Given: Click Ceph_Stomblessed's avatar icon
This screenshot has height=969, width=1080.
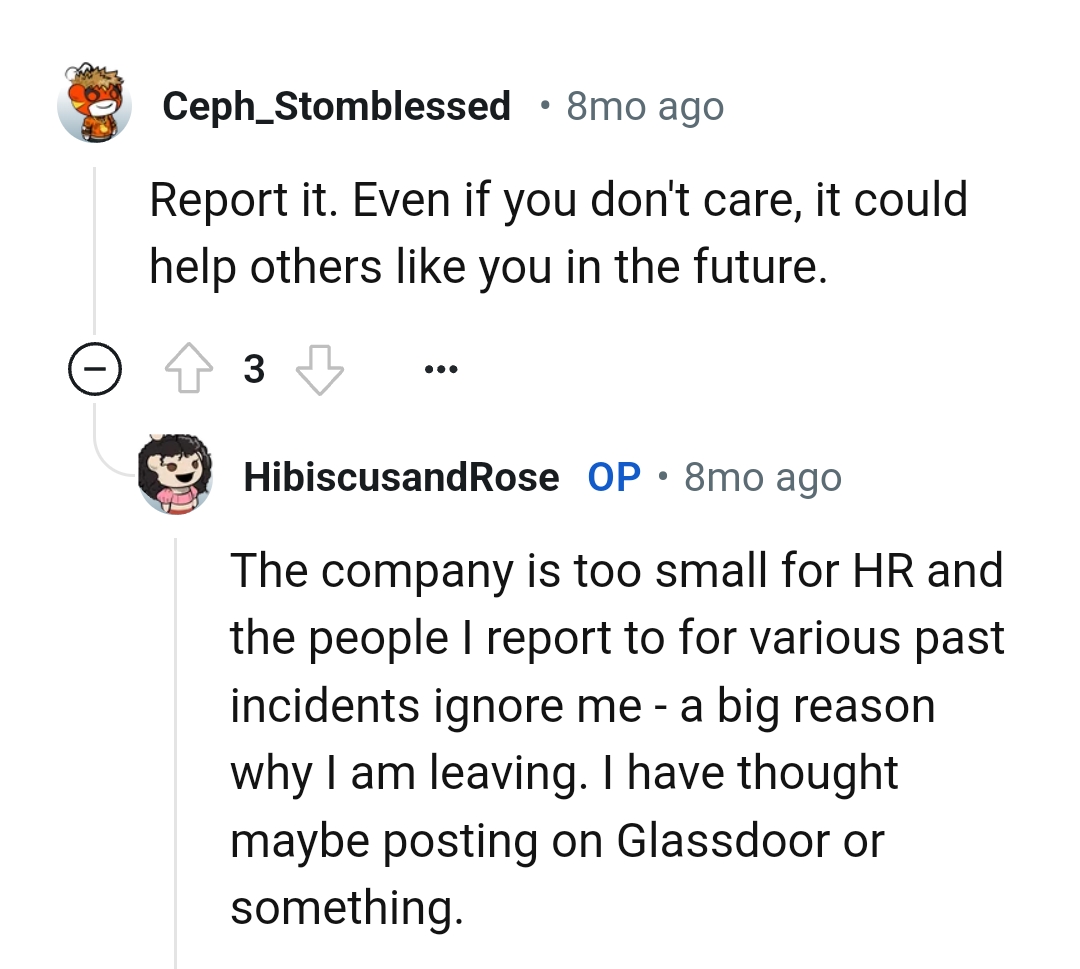Looking at the screenshot, I should (95, 103).
